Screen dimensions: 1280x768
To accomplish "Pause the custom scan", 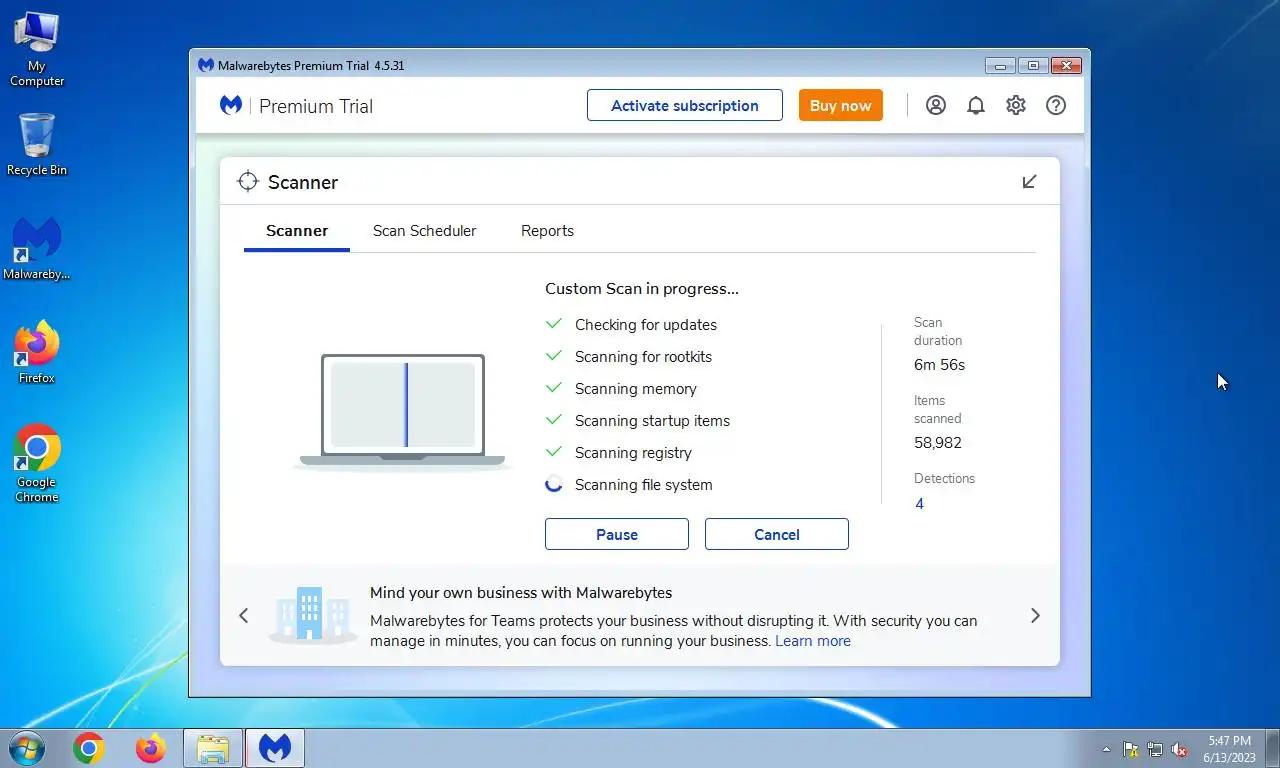I will pos(617,534).
